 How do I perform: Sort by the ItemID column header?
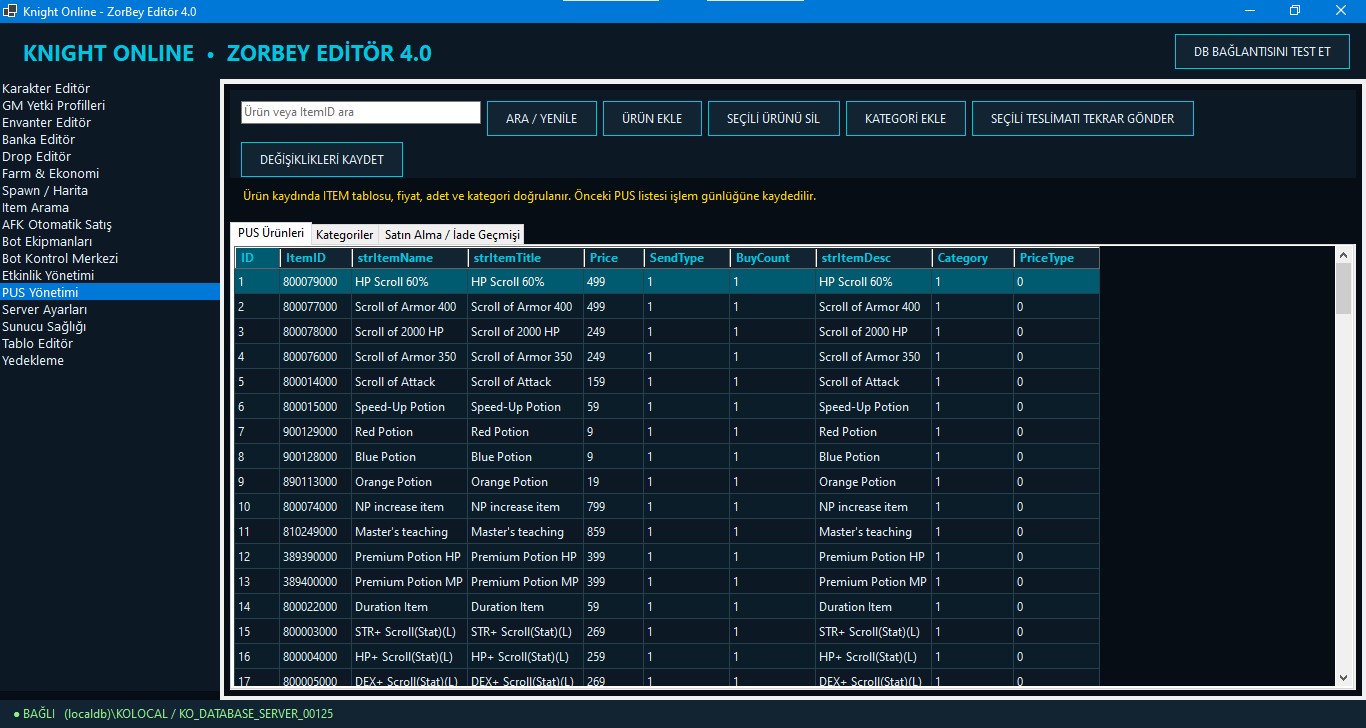pyautogui.click(x=316, y=258)
